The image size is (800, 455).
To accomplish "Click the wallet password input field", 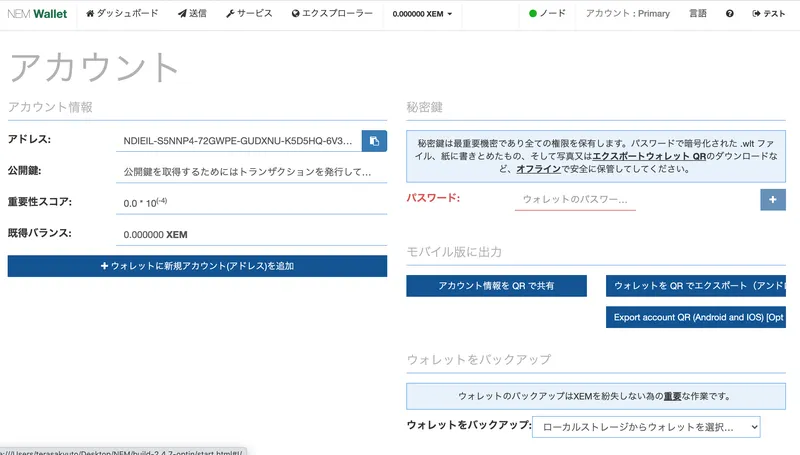I will pos(575,199).
